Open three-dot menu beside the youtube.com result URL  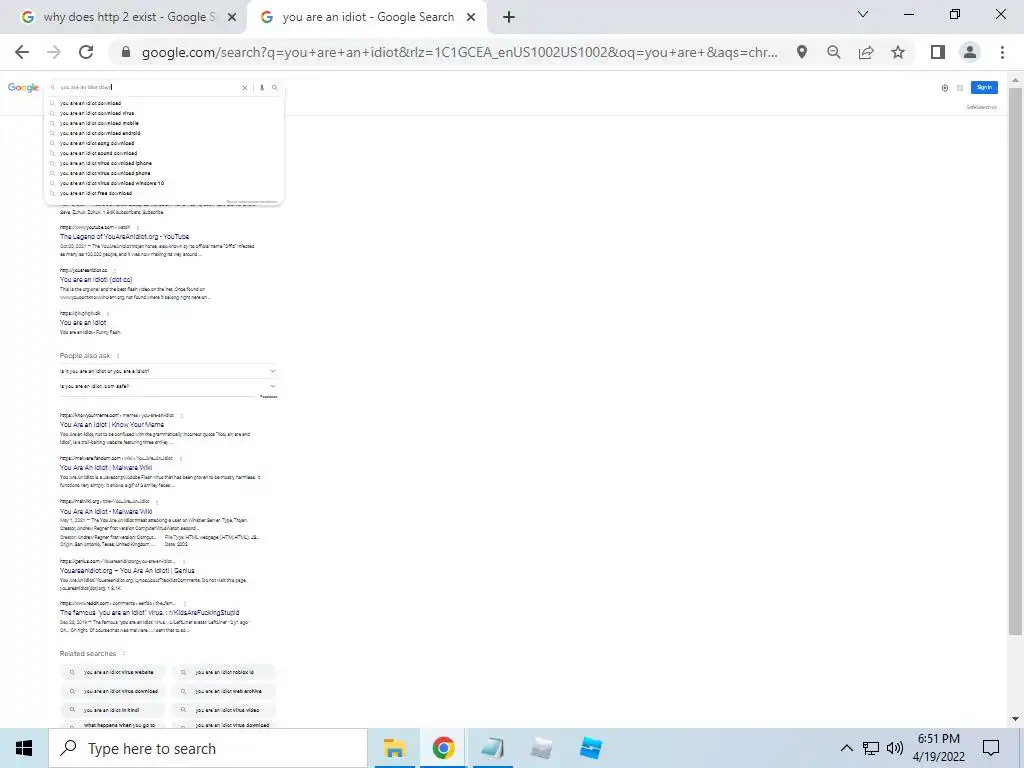(138, 227)
